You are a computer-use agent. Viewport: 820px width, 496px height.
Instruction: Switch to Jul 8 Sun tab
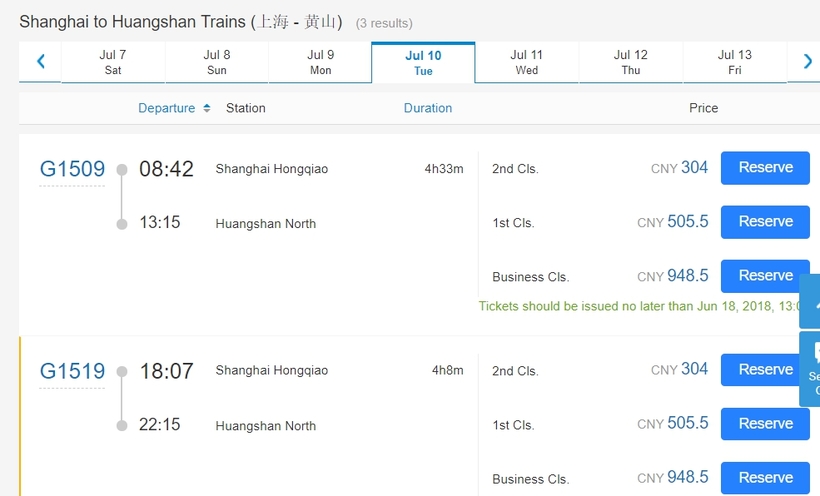(x=217, y=62)
